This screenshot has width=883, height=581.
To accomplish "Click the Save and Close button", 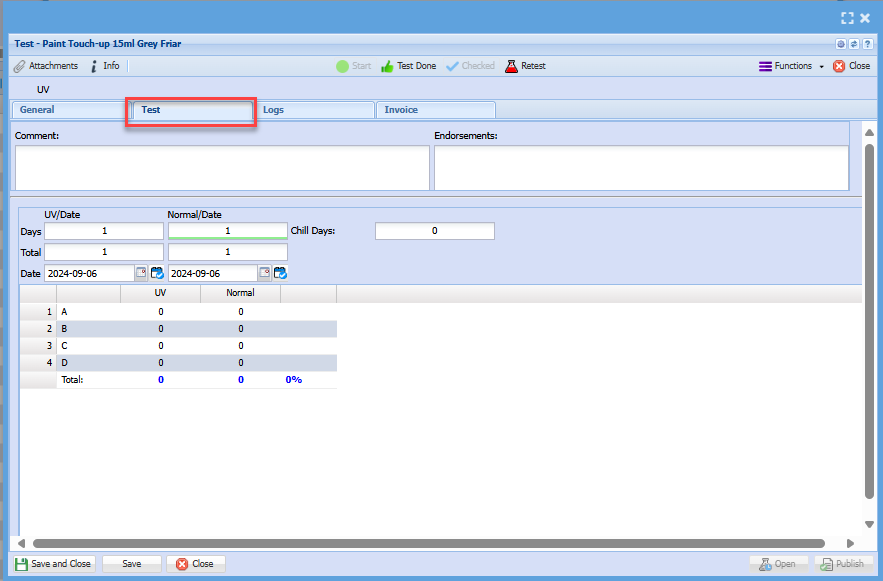I will (x=53, y=564).
